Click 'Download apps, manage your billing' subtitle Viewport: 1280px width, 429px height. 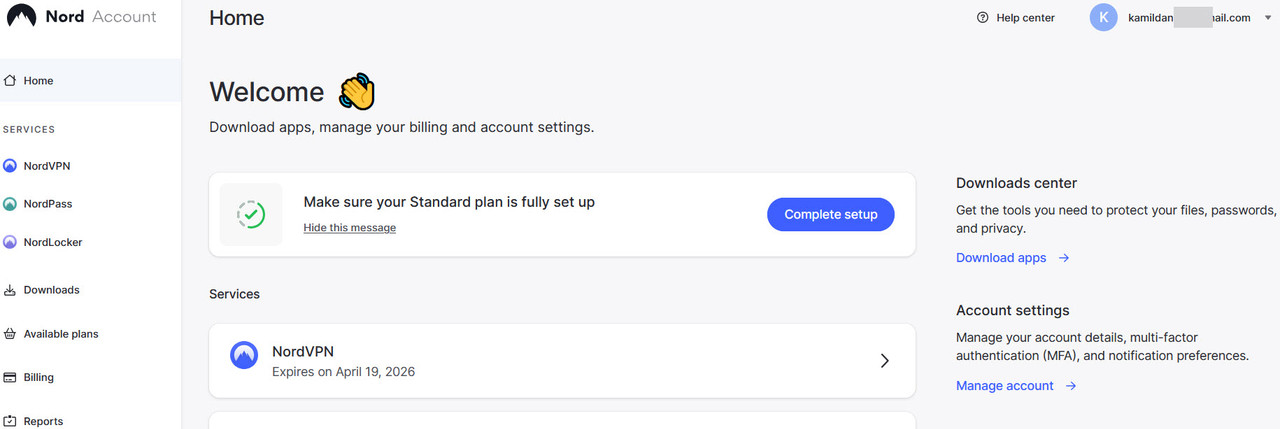(x=401, y=128)
